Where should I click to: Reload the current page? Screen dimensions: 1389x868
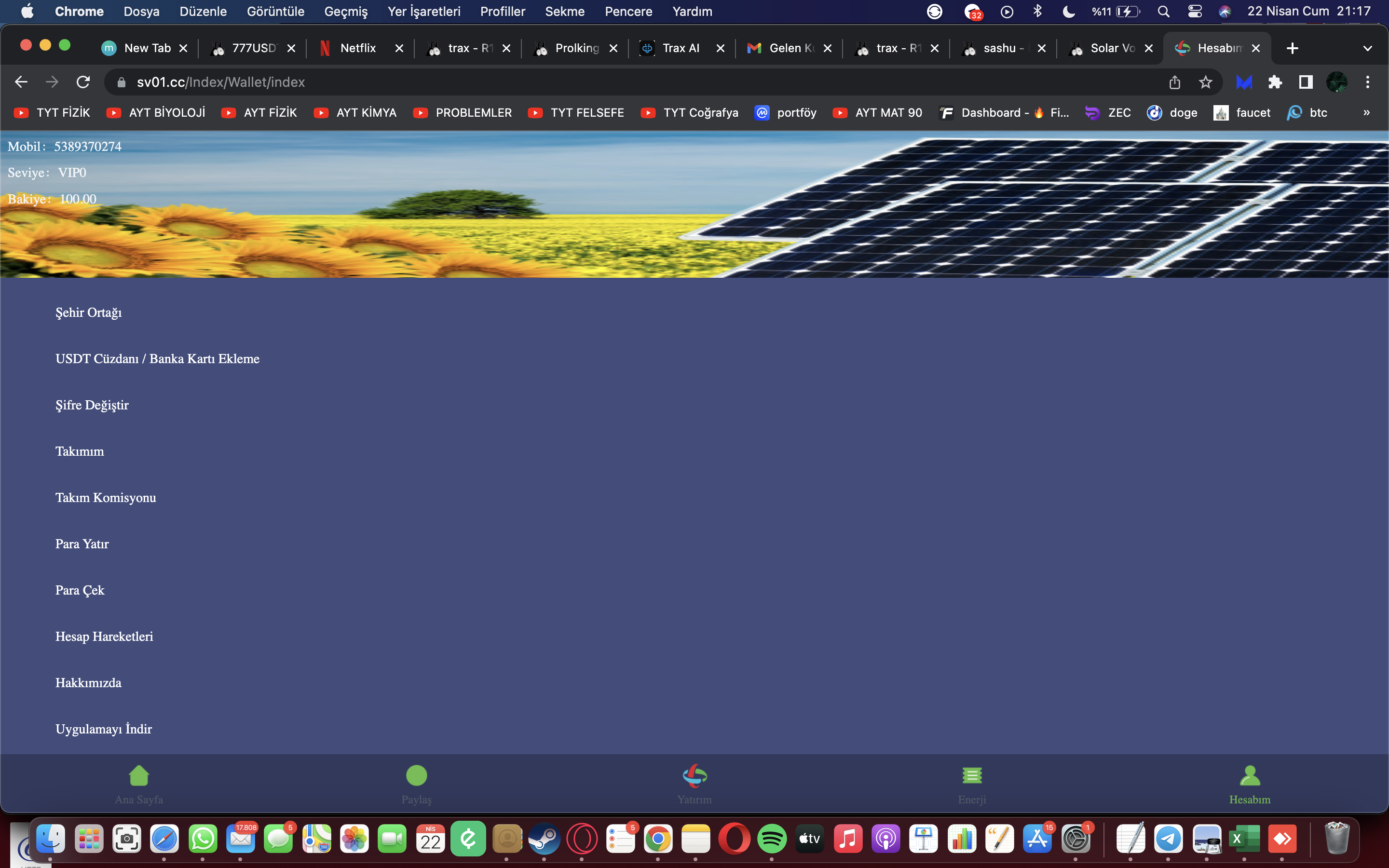point(83,82)
